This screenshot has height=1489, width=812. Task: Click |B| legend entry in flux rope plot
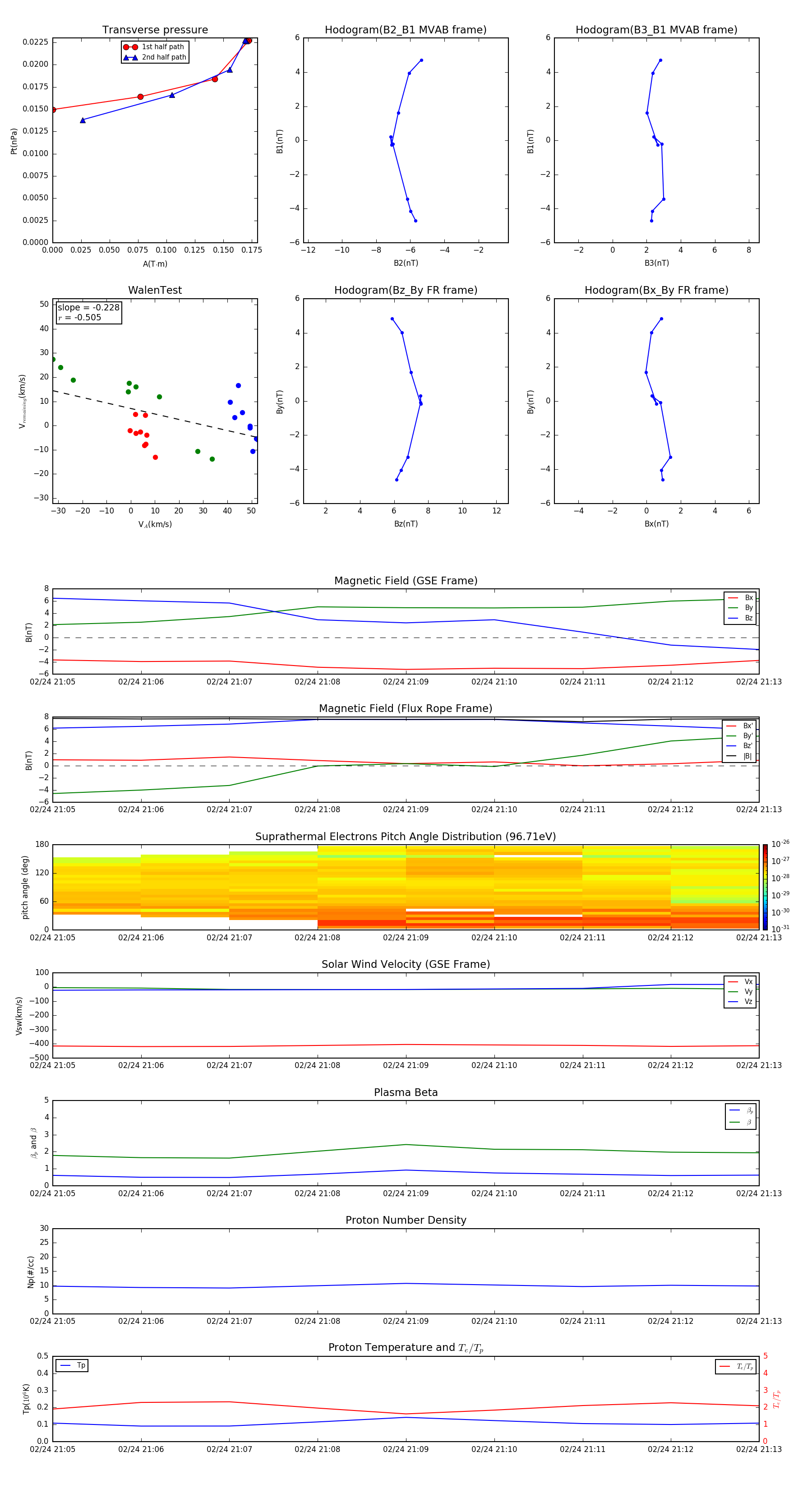pos(739,756)
